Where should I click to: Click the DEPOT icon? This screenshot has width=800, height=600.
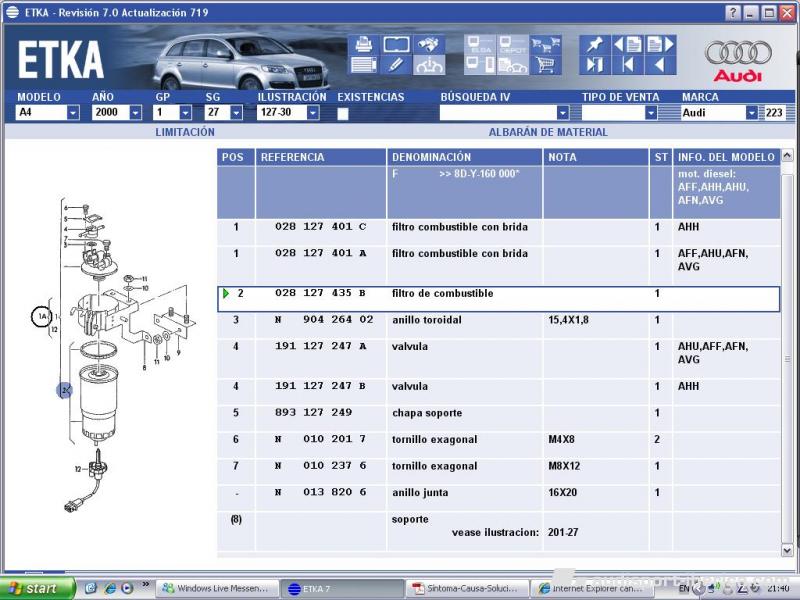click(512, 44)
